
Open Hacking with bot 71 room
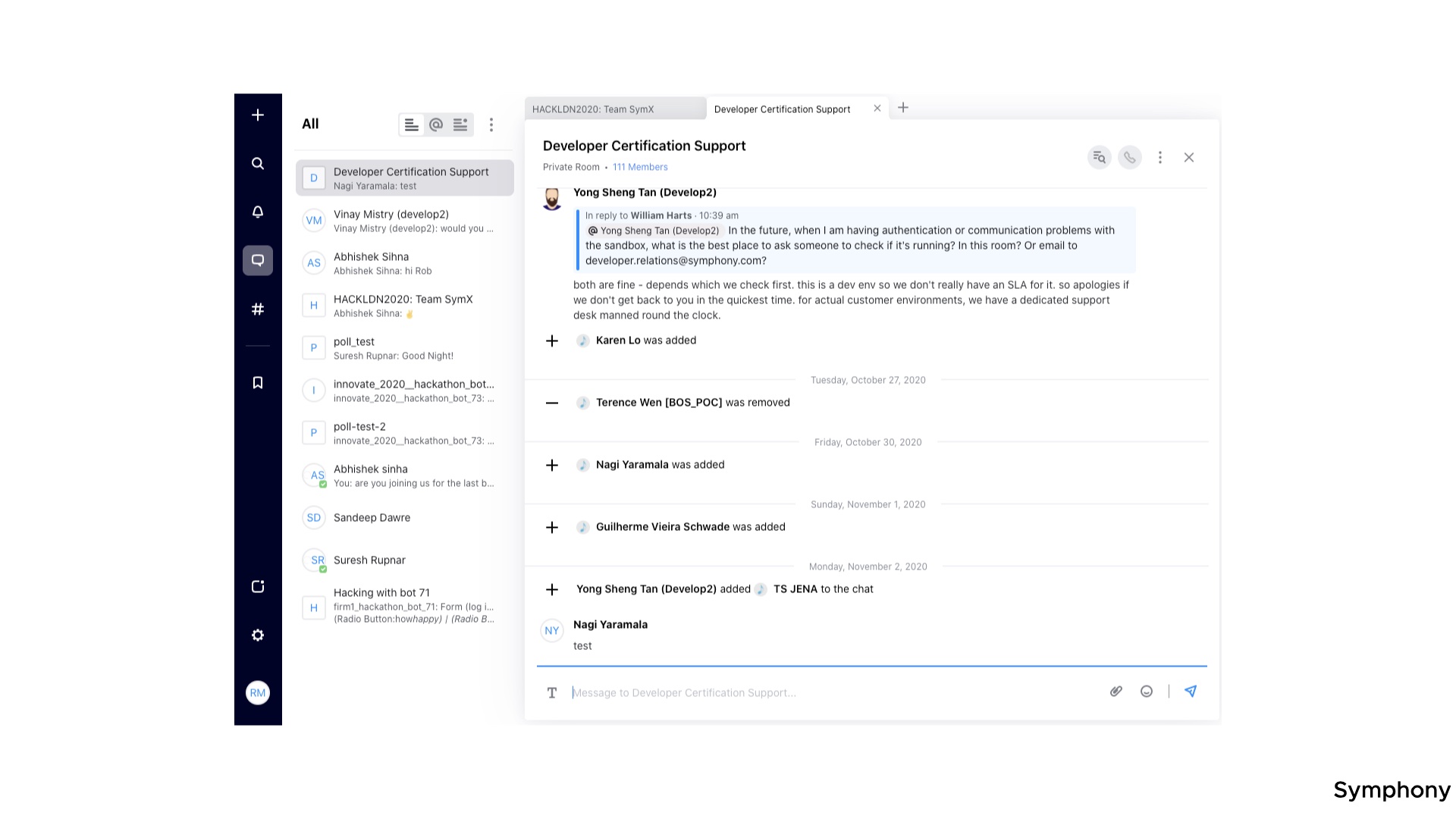[405, 605]
